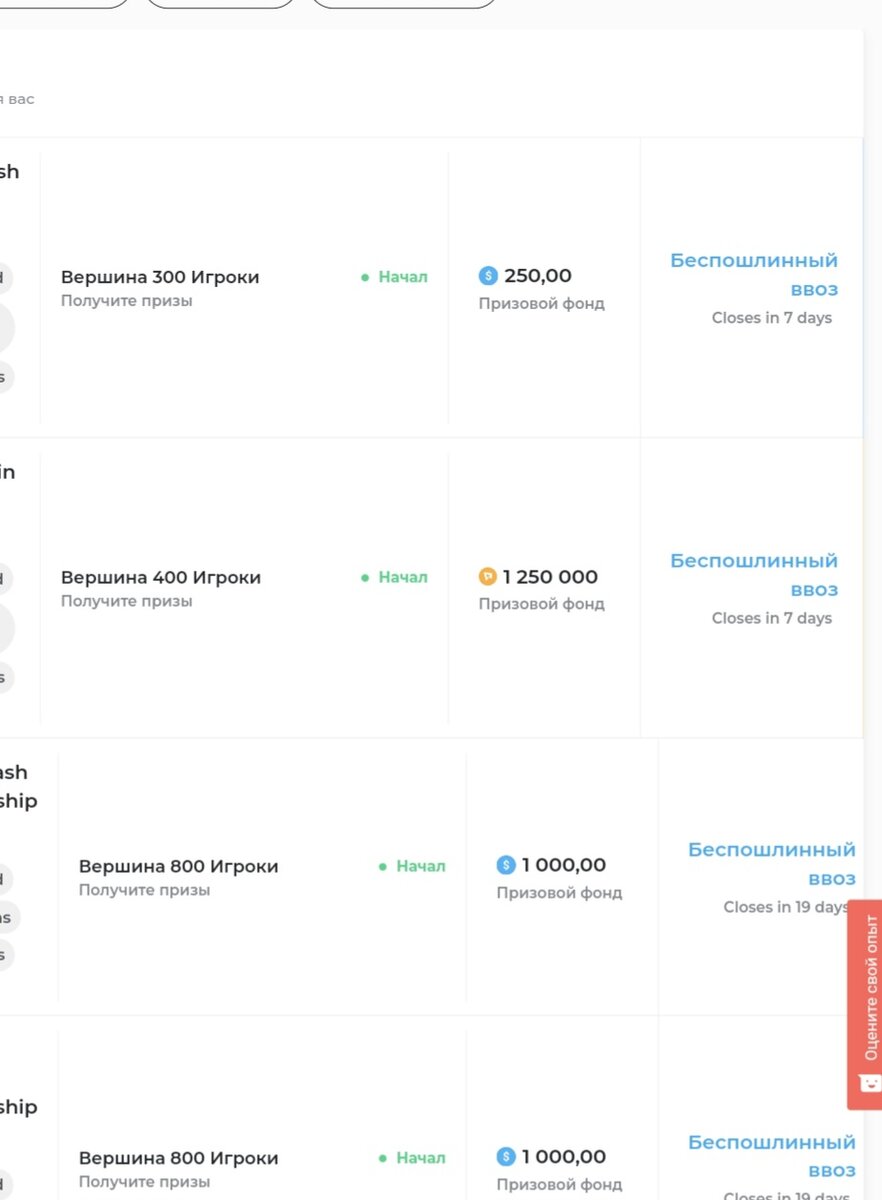This screenshot has height=1200, width=882.
Task: Click the 250,00 prize amount
Action: 538,276
